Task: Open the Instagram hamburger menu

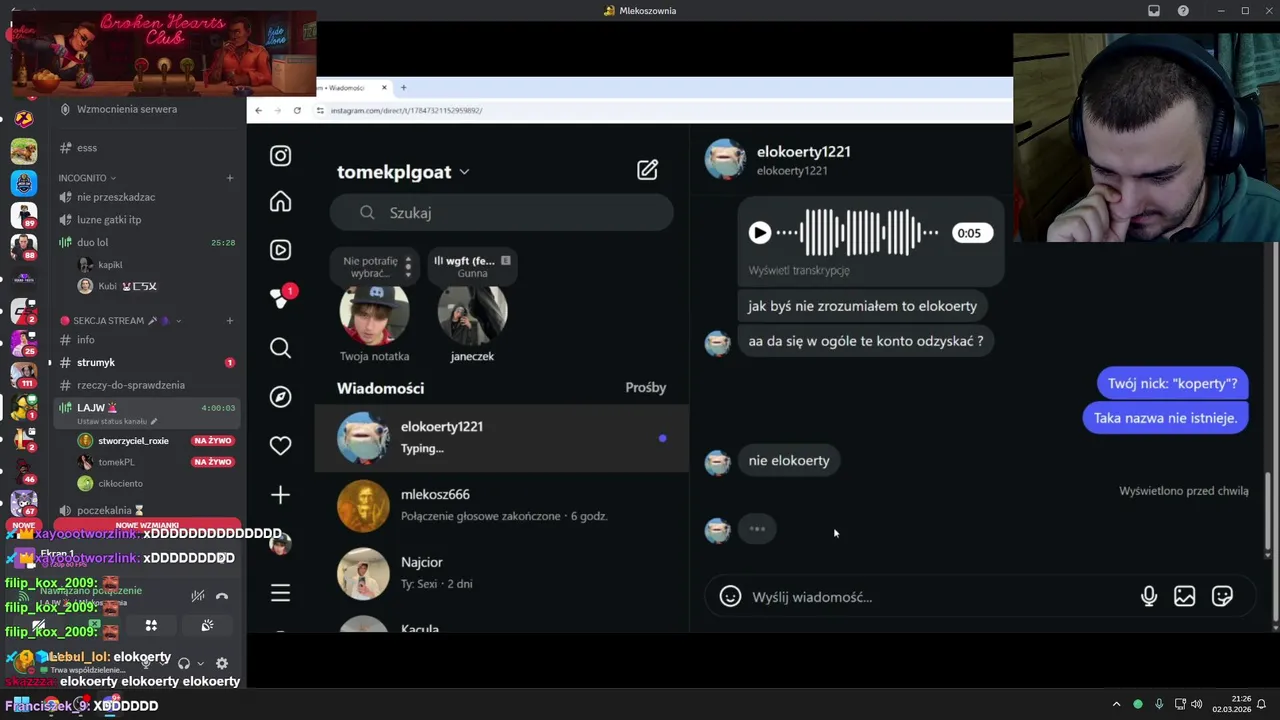Action: (x=281, y=593)
